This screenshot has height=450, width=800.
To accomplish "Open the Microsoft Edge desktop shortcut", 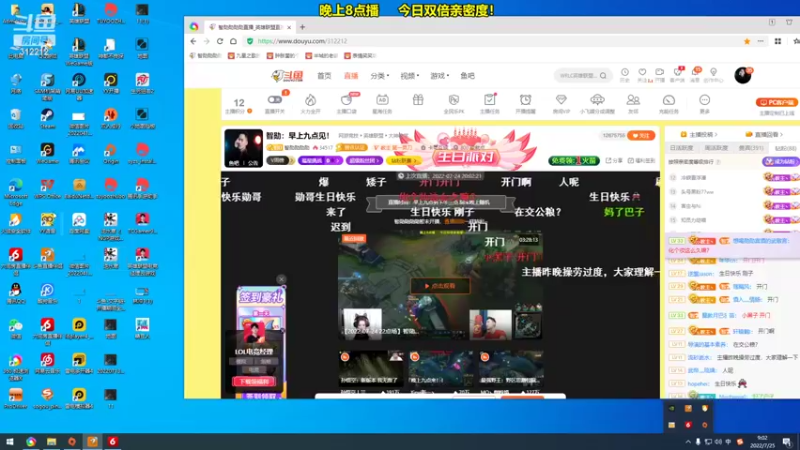I will coord(16,192).
